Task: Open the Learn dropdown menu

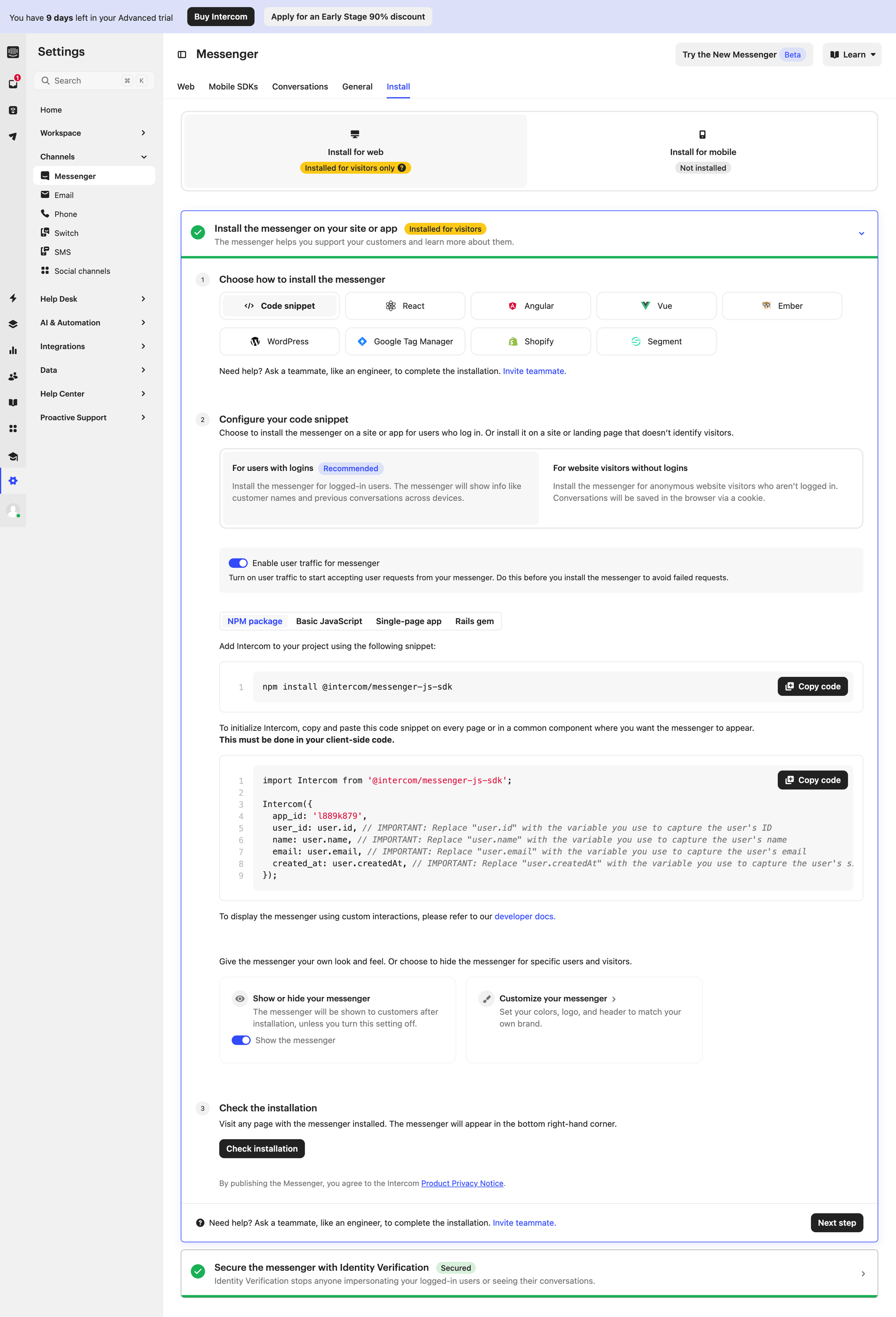Action: [852, 55]
